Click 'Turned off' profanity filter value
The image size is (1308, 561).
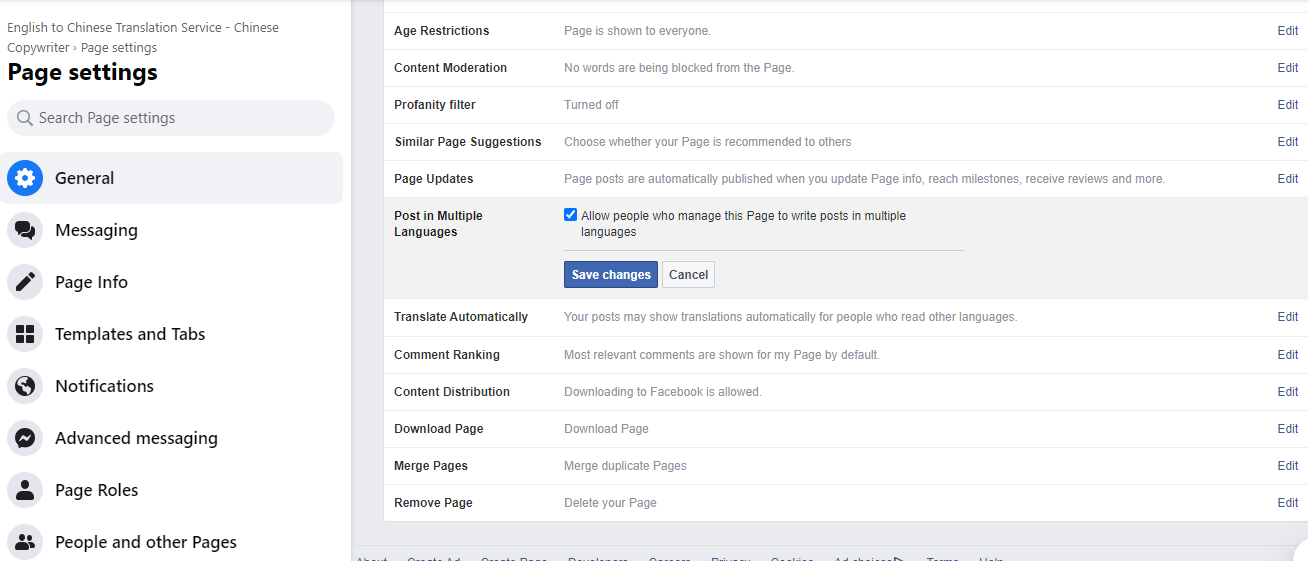click(591, 105)
